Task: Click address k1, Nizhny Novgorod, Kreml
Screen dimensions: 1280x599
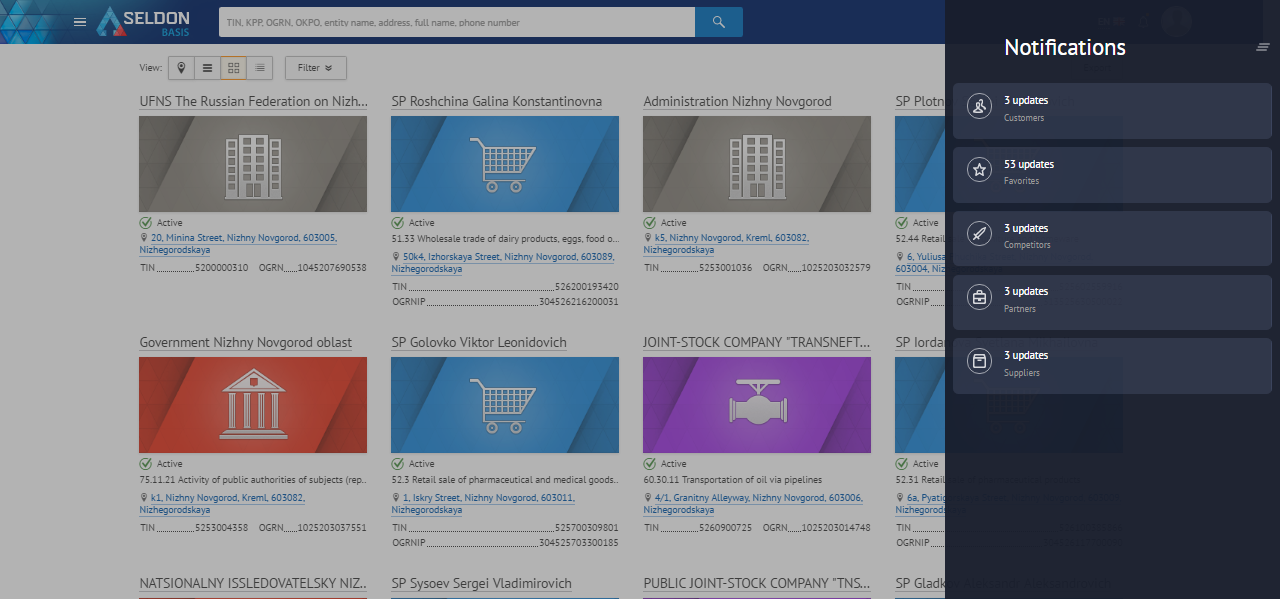Action: pyautogui.click(x=222, y=504)
